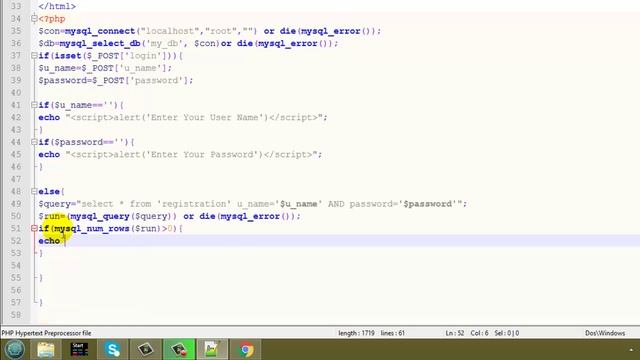Click the closing brace on line 57
The width and height of the screenshot is (640, 360).
[x=41, y=302]
